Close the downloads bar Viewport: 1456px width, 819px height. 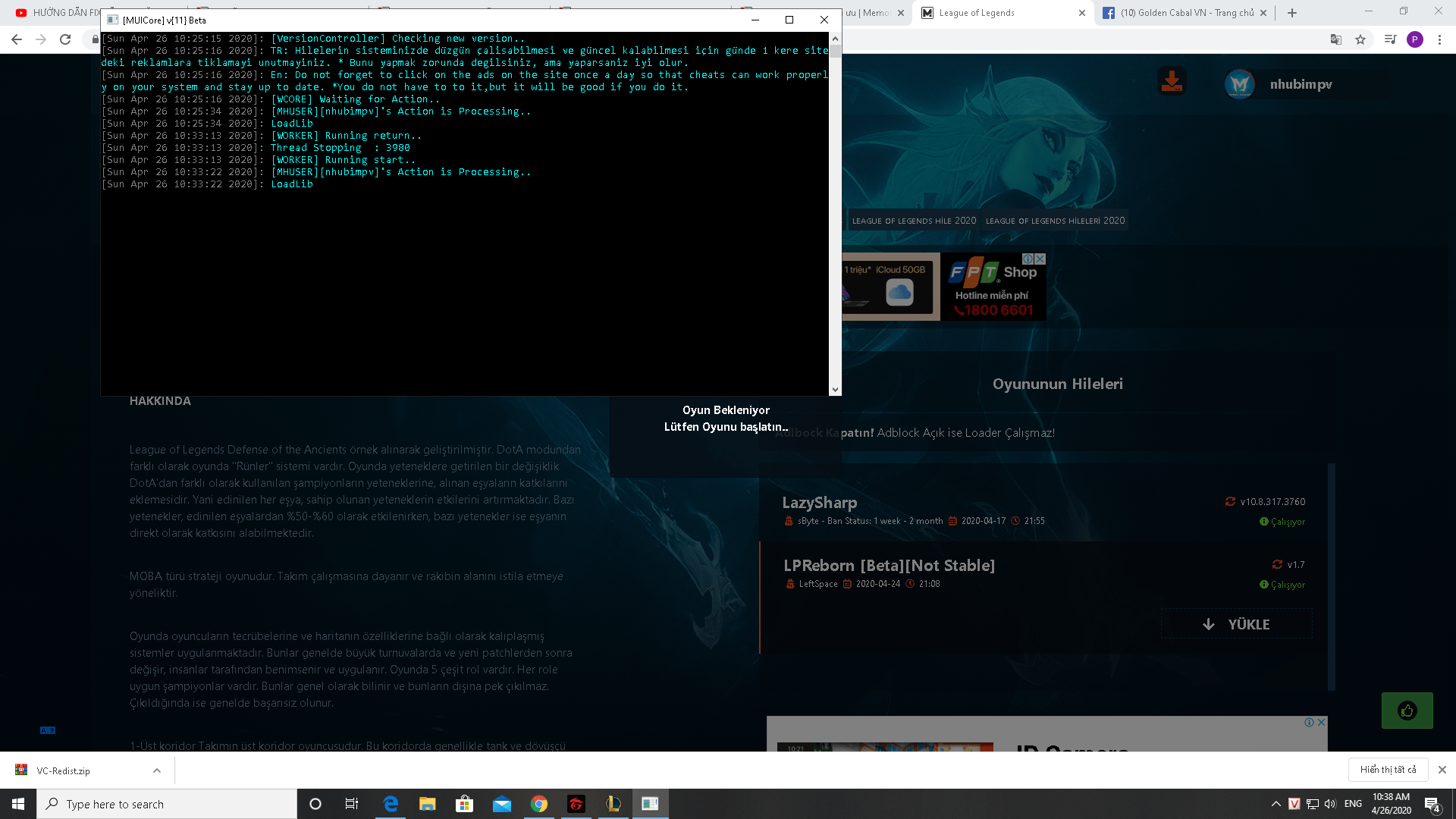coord(1442,770)
